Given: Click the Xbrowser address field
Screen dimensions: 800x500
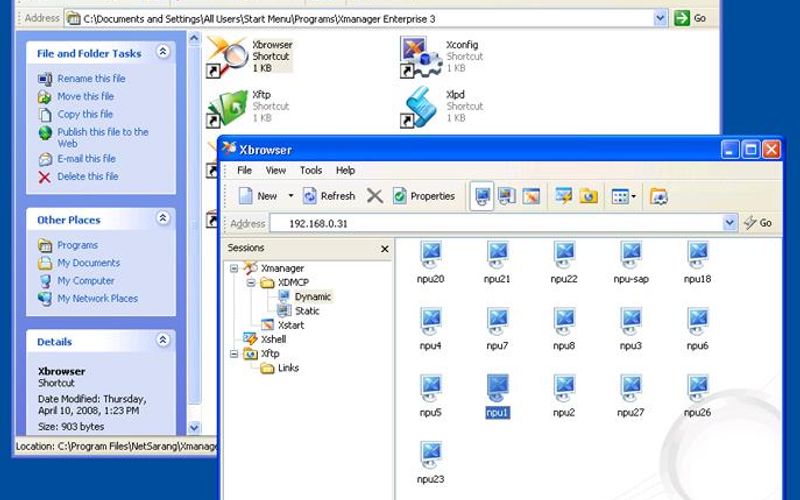Looking at the screenshot, I should tap(496, 223).
